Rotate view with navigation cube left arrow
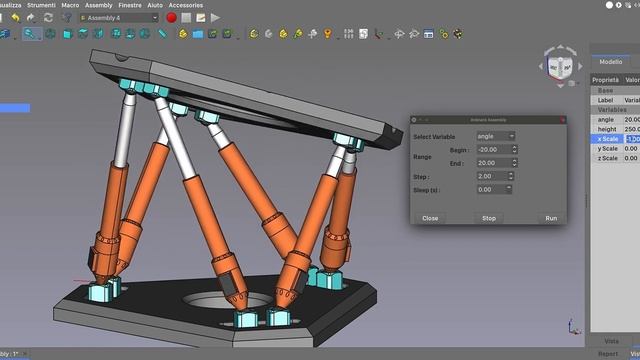This screenshot has width=640, height=360. 541,66
